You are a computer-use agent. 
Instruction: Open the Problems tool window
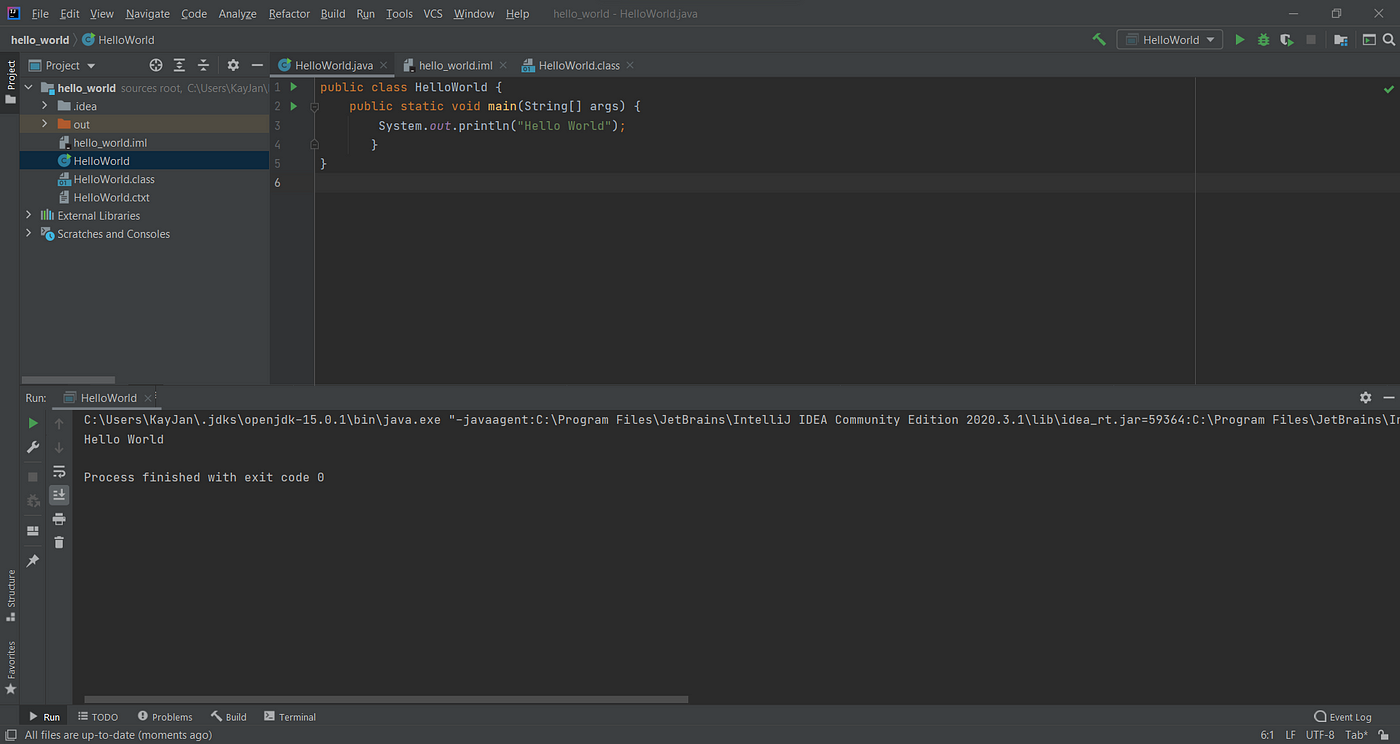pos(165,717)
